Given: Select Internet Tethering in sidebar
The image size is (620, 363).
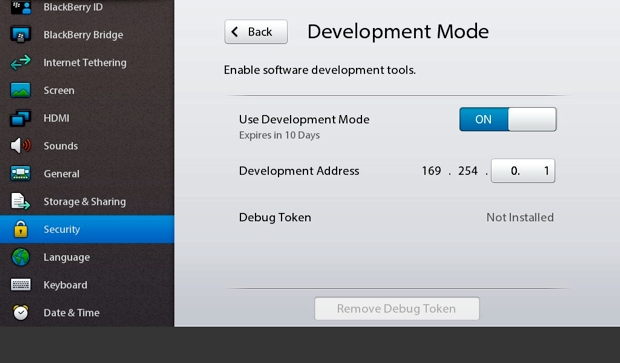Looking at the screenshot, I should [85, 62].
